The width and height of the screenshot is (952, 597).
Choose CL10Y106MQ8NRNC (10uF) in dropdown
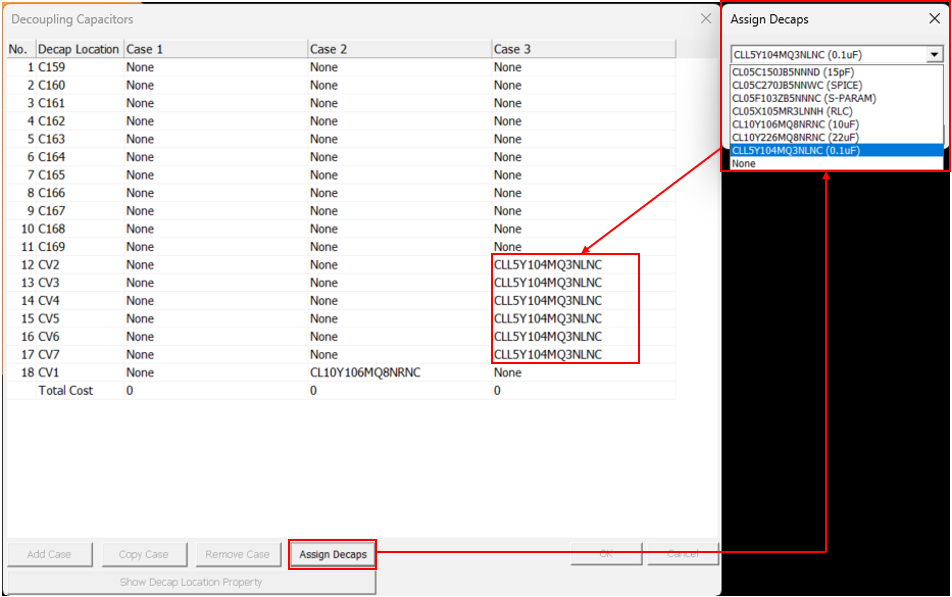(795, 124)
